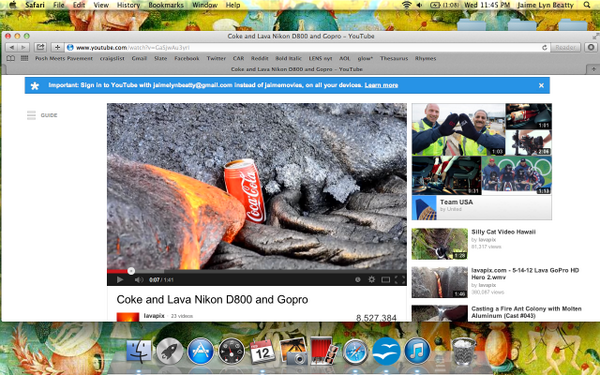Open Casting a Fire Ant Colony video
Image resolution: width=600 pixels, height=375 pixels.
pos(526,312)
